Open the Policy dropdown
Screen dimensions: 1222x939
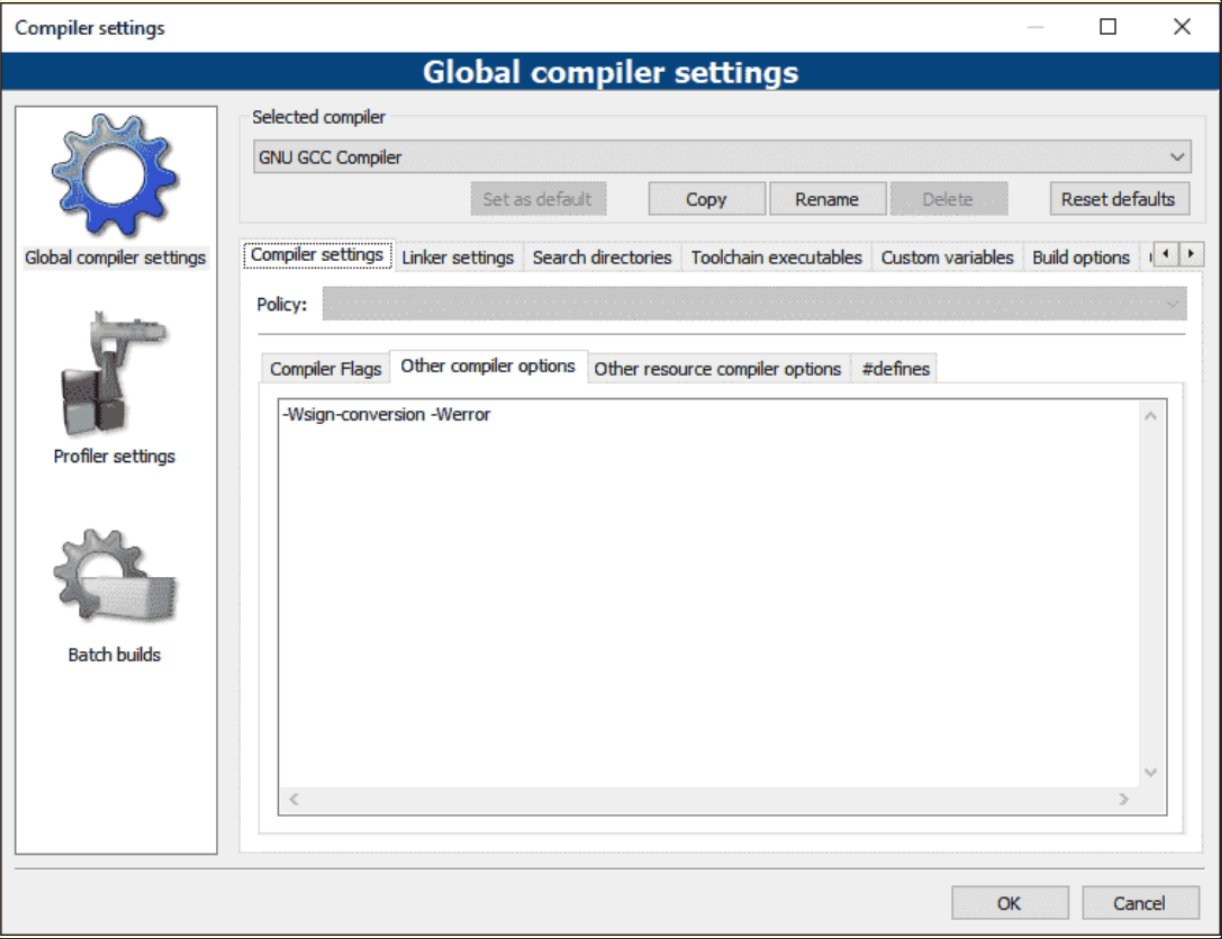(754, 304)
